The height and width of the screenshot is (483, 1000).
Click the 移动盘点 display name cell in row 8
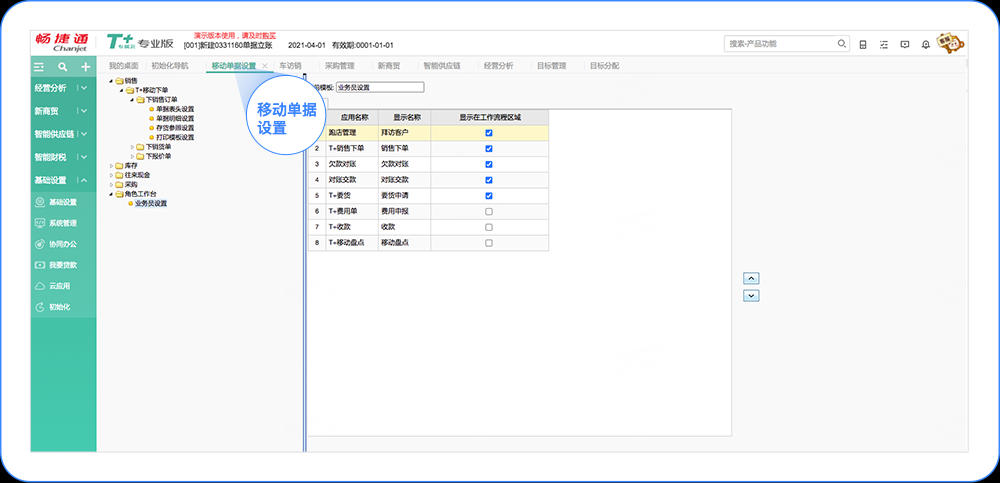tap(404, 243)
